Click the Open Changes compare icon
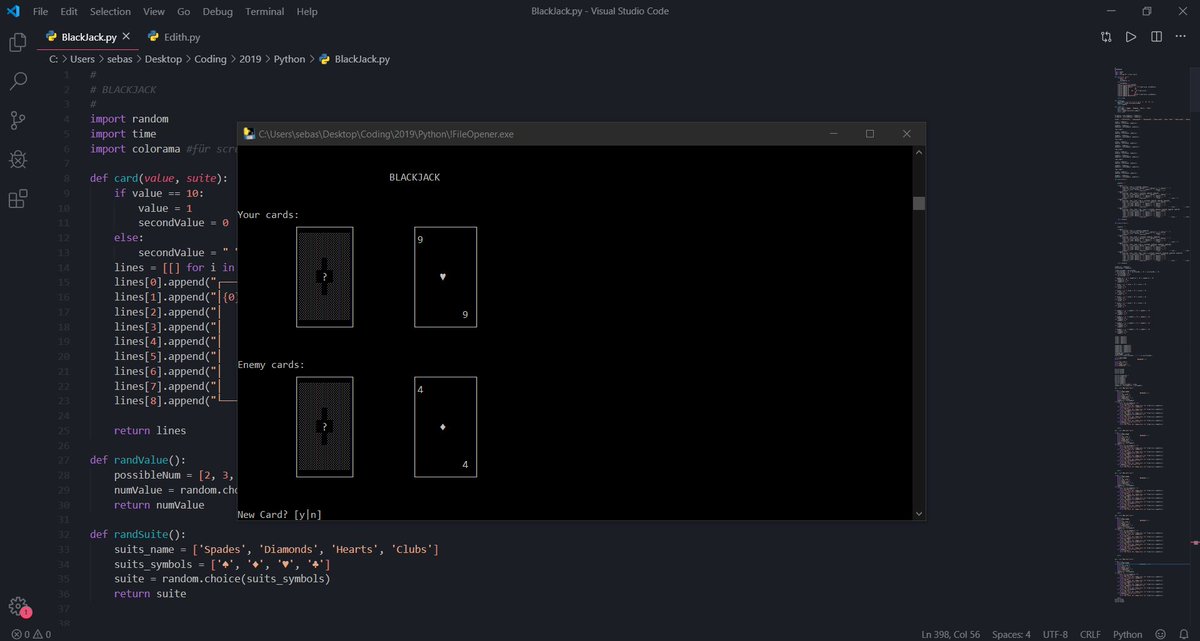The width and height of the screenshot is (1200, 641). tap(1106, 37)
